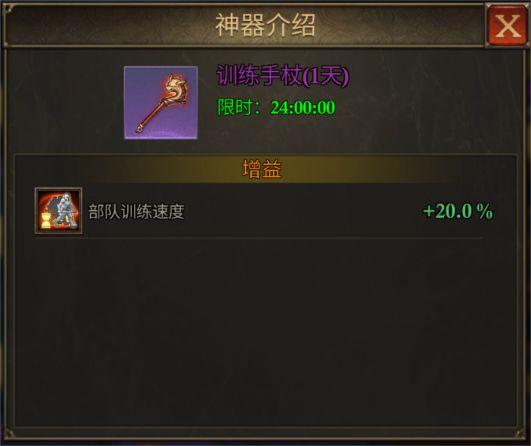The image size is (531, 446).
Task: Click the bottom-right corner ornament of frame
Action: coord(519,433)
